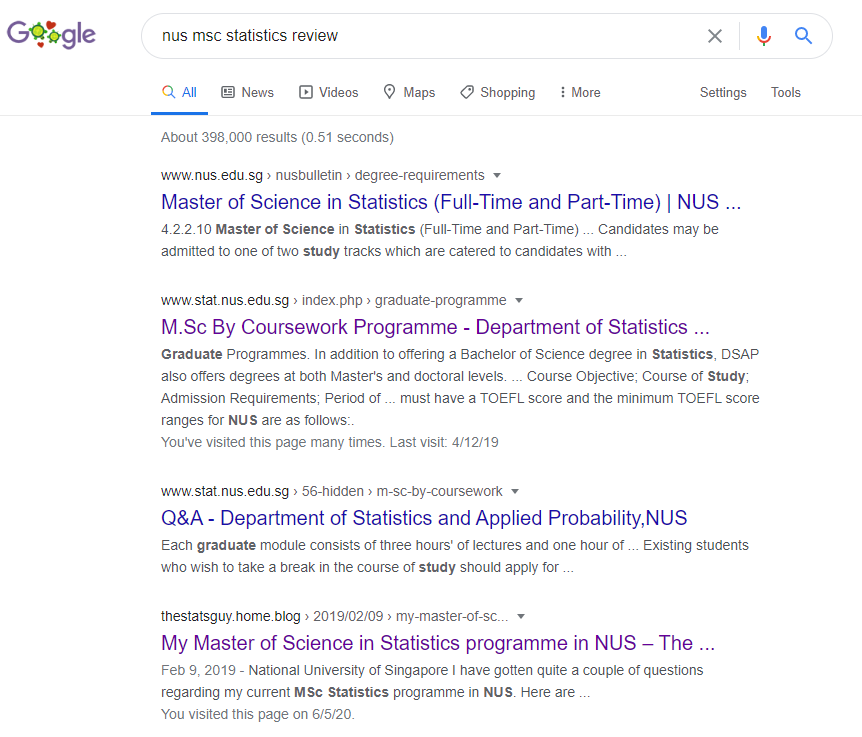
Task: Expand dropdown arrow beside nusbulletin degree-requirements URL
Action: coord(497,175)
